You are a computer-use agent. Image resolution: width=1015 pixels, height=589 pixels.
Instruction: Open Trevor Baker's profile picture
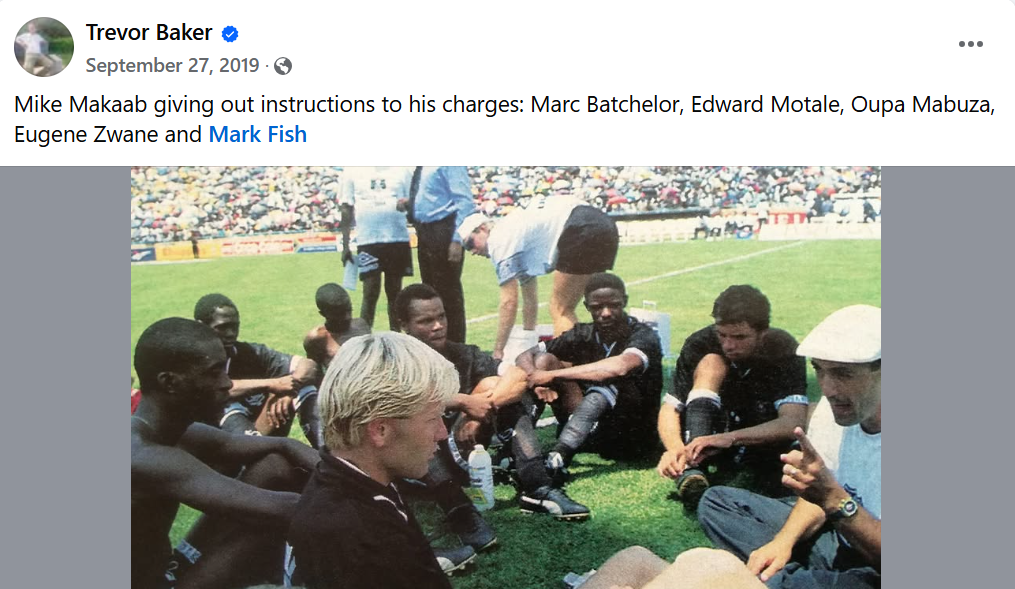(44, 47)
